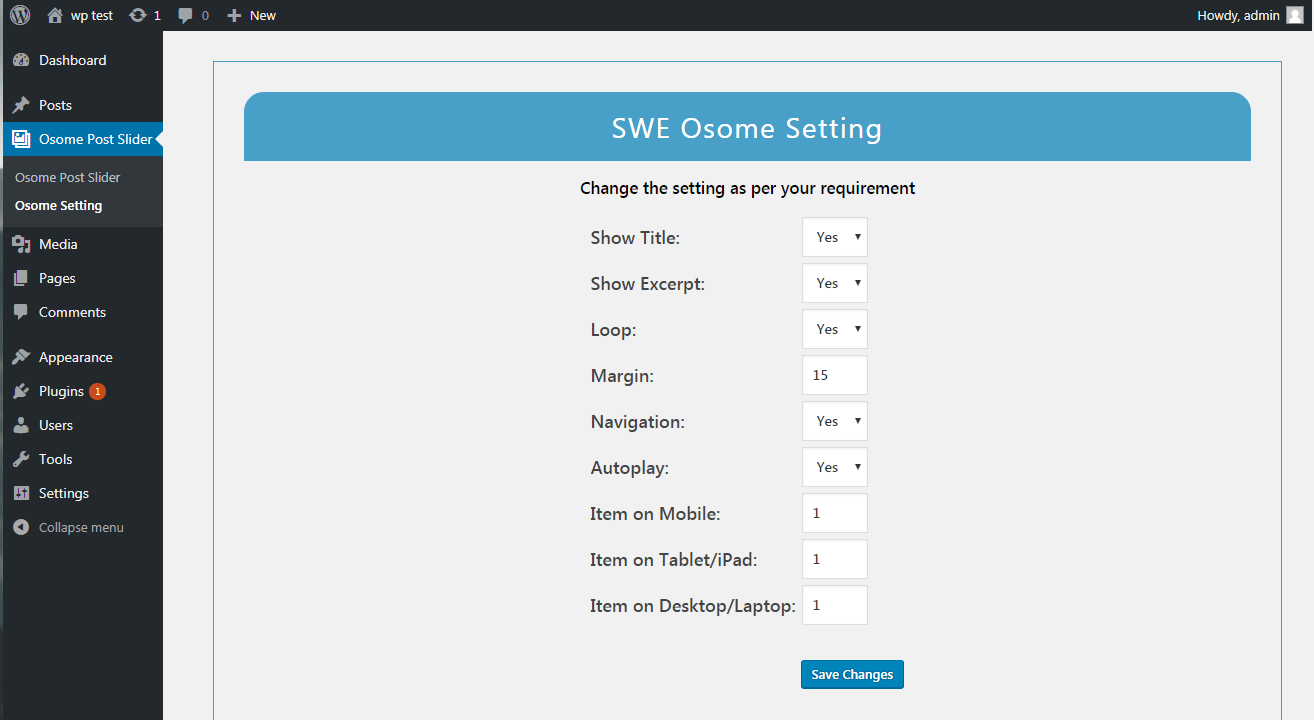This screenshot has width=1314, height=720.
Task: Click the Osome Post Slider menu icon
Action: (21, 139)
